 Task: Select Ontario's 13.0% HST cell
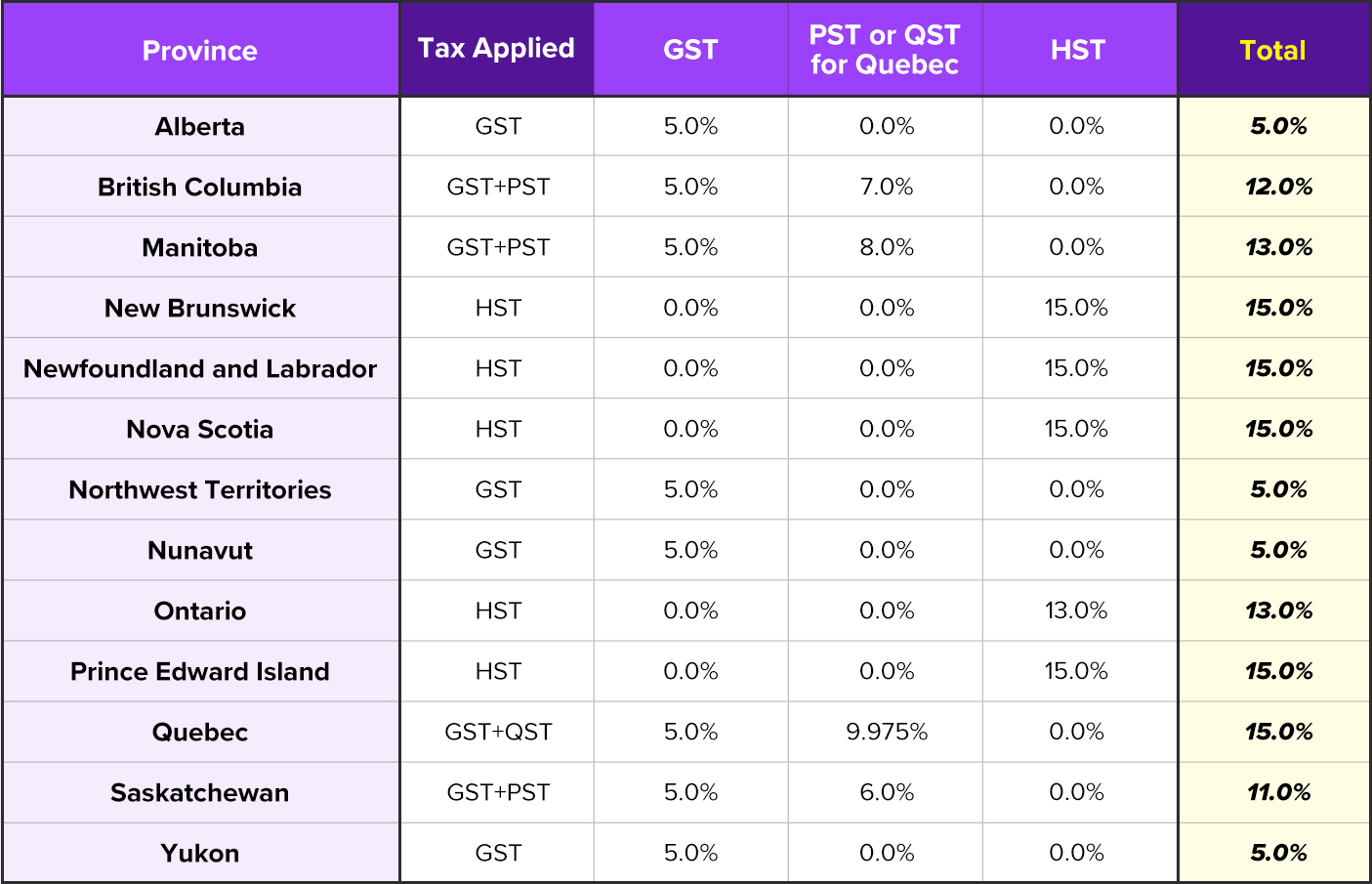pos(1076,611)
